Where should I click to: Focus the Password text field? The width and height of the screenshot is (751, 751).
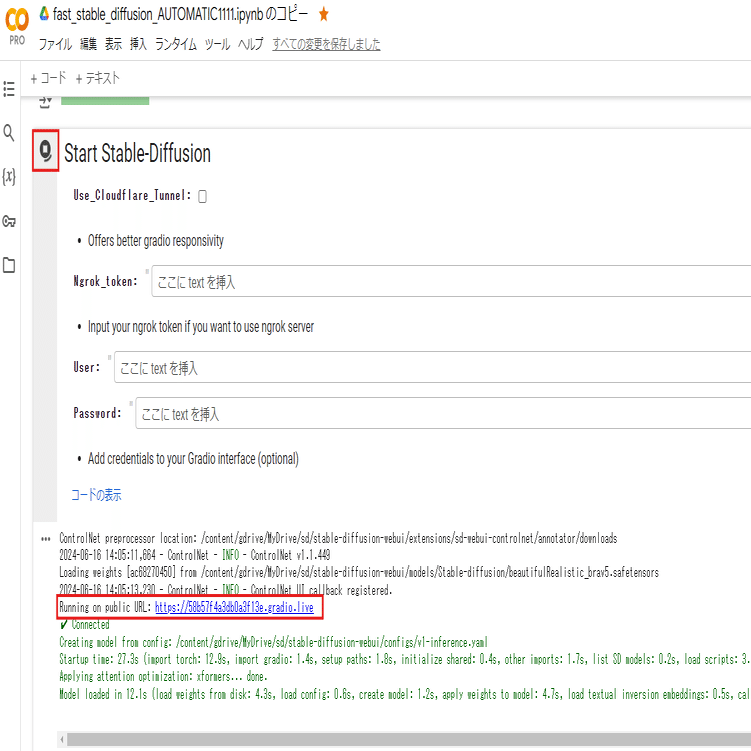(443, 413)
